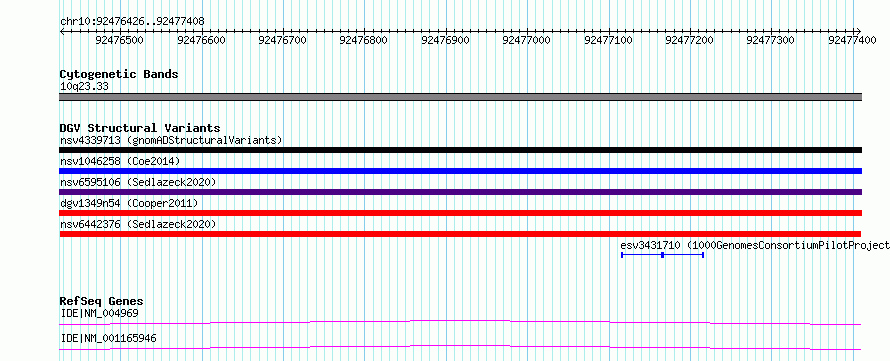Select the nsv6442376 (Sedlazeck2020) label
The height and width of the screenshot is (361, 890).
click(138, 224)
